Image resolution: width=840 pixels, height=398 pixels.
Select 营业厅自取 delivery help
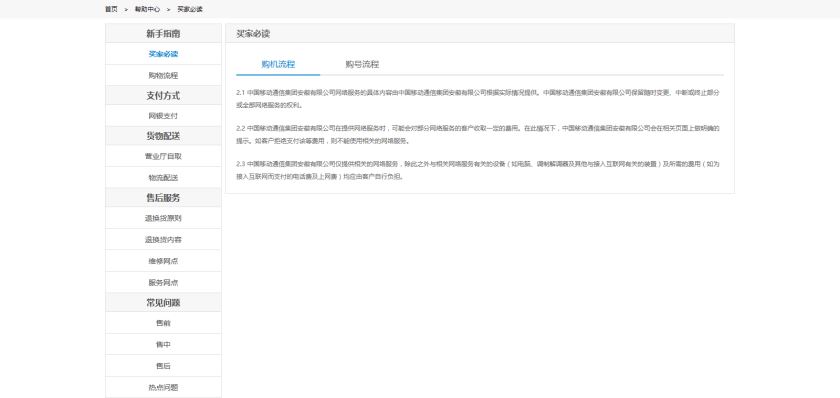[163, 156]
